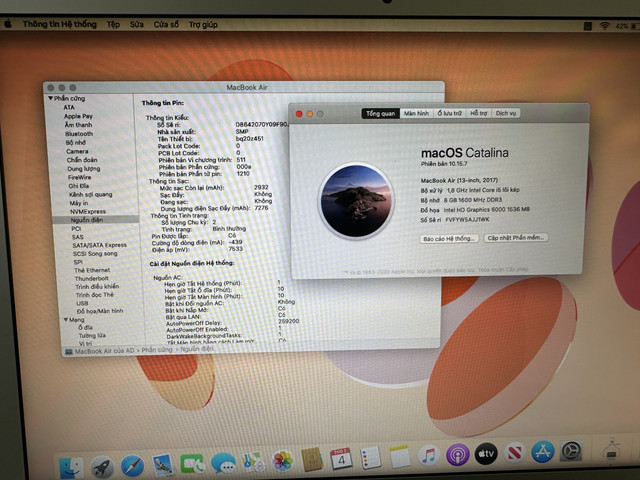Click the Wi-Fi status icon in menu bar

(604, 26)
